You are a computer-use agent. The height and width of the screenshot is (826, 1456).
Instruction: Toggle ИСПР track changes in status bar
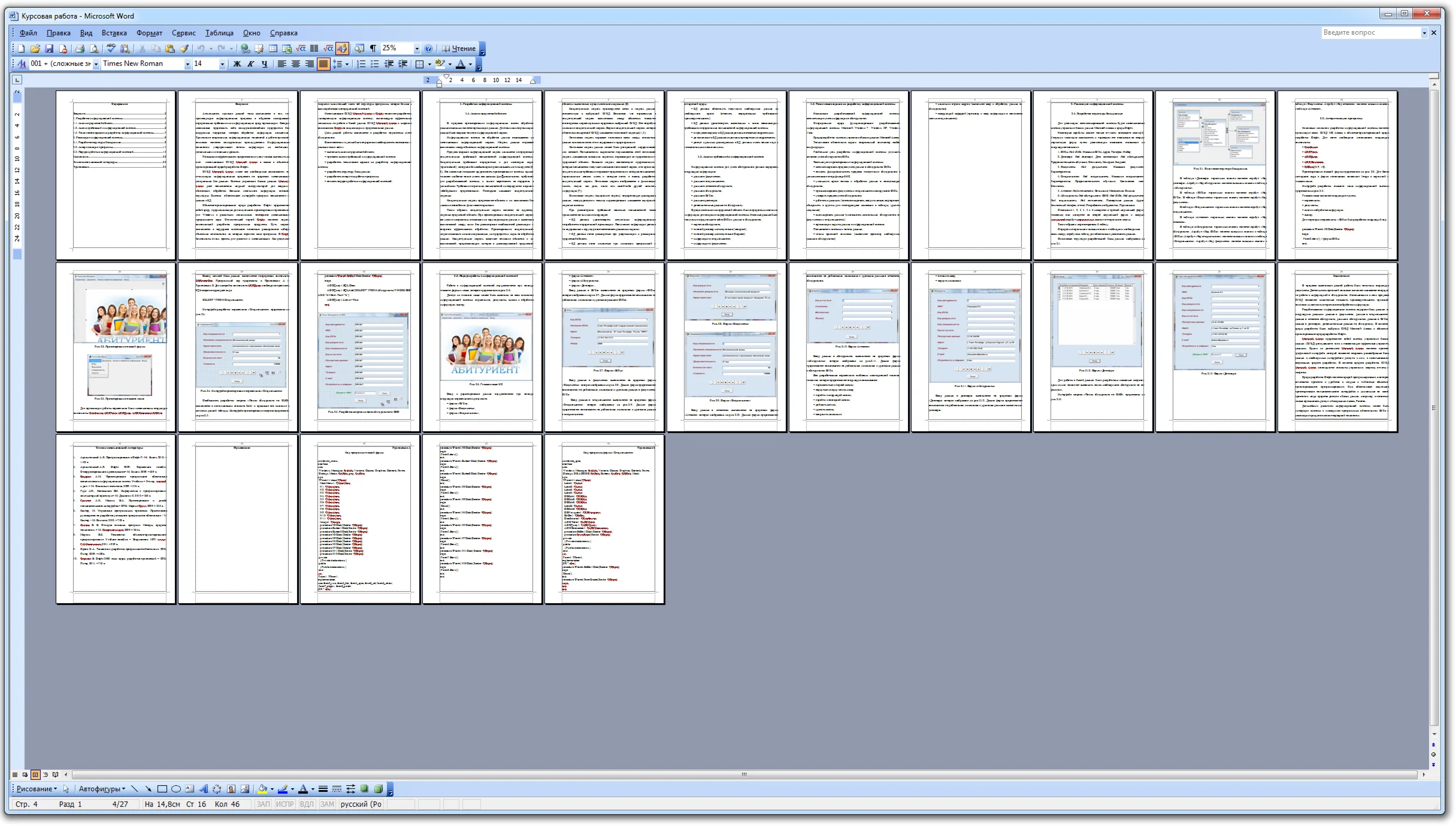[284, 804]
